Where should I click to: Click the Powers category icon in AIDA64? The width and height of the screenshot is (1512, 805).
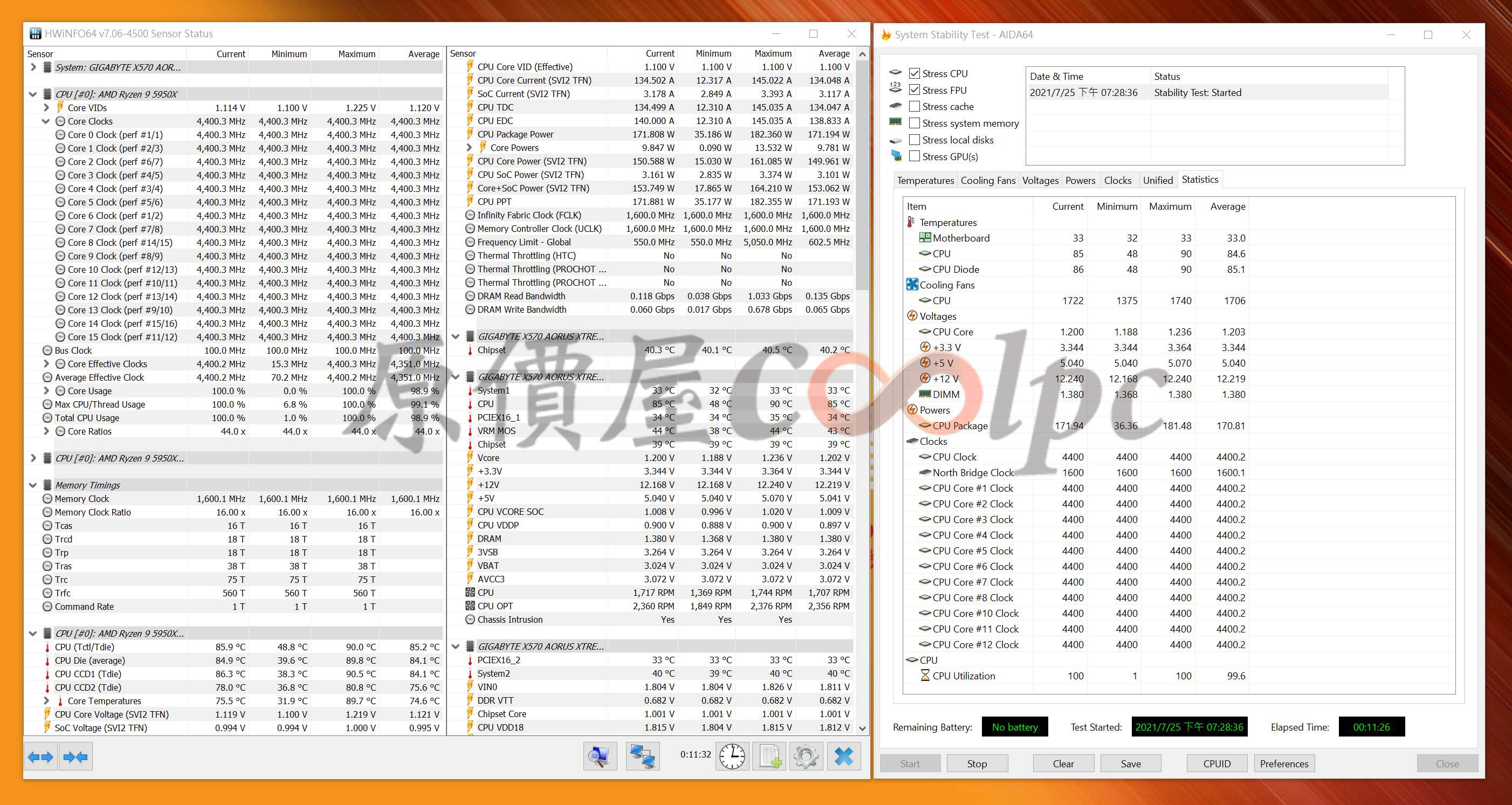[x=911, y=410]
